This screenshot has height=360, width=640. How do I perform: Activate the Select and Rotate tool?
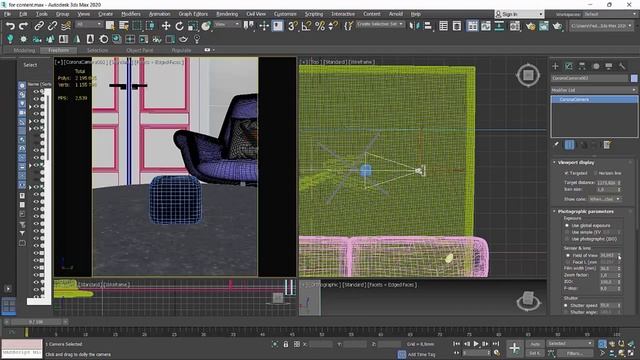point(179,26)
